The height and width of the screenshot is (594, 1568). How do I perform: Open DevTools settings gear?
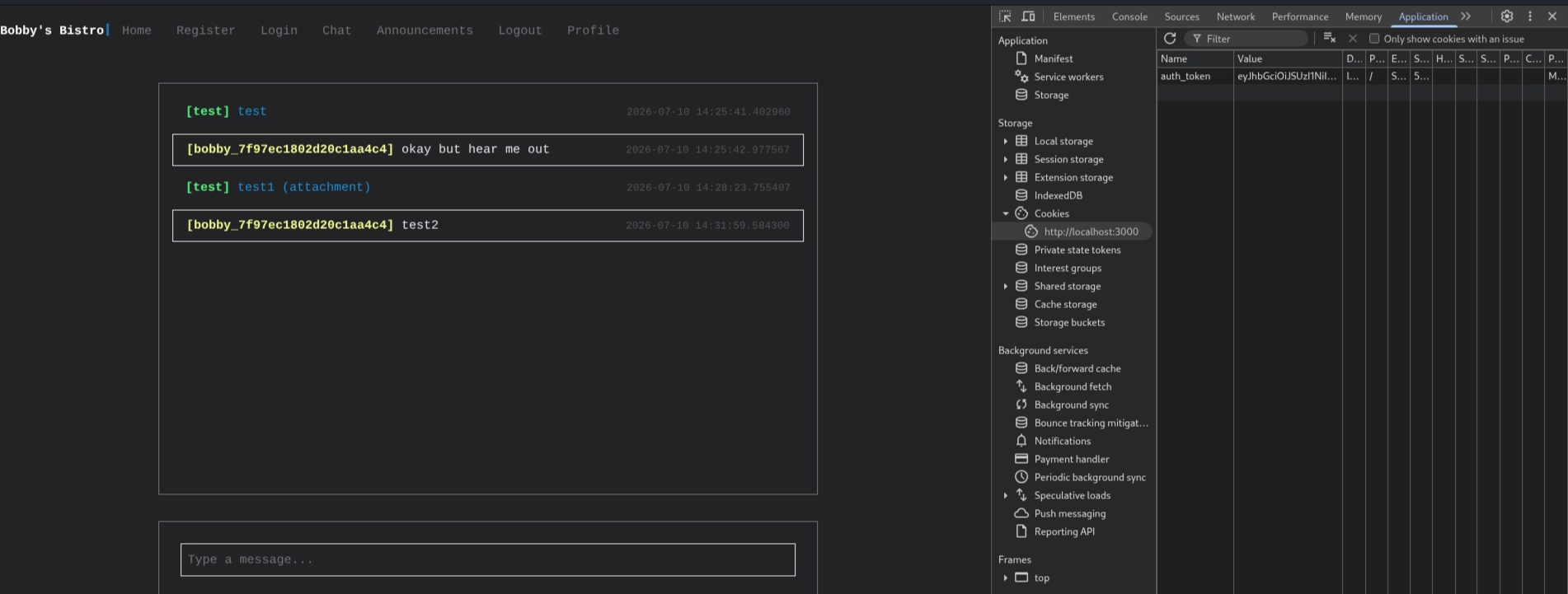[1507, 16]
